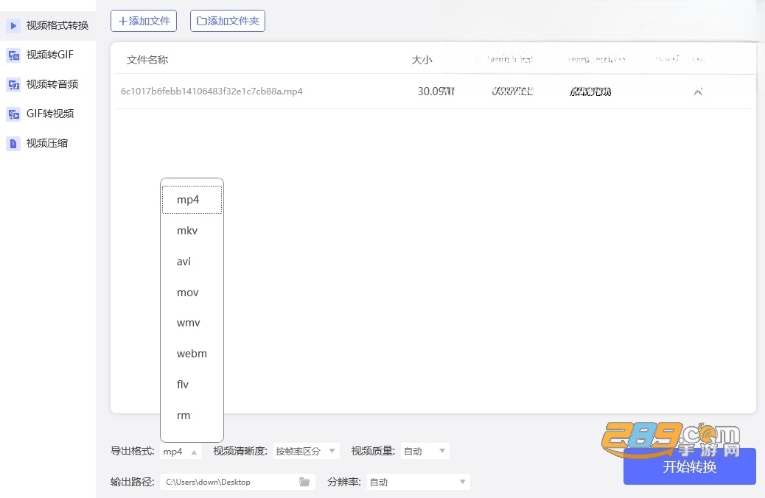
Task: Switch to GIF转视频 in sidebar
Action: [48, 114]
